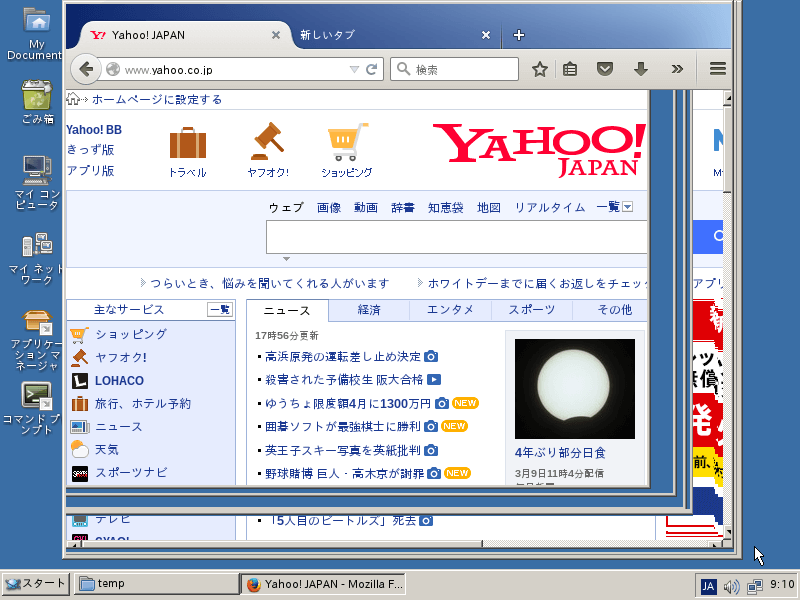
Task: Click the スタート button on taskbar
Action: (35, 584)
